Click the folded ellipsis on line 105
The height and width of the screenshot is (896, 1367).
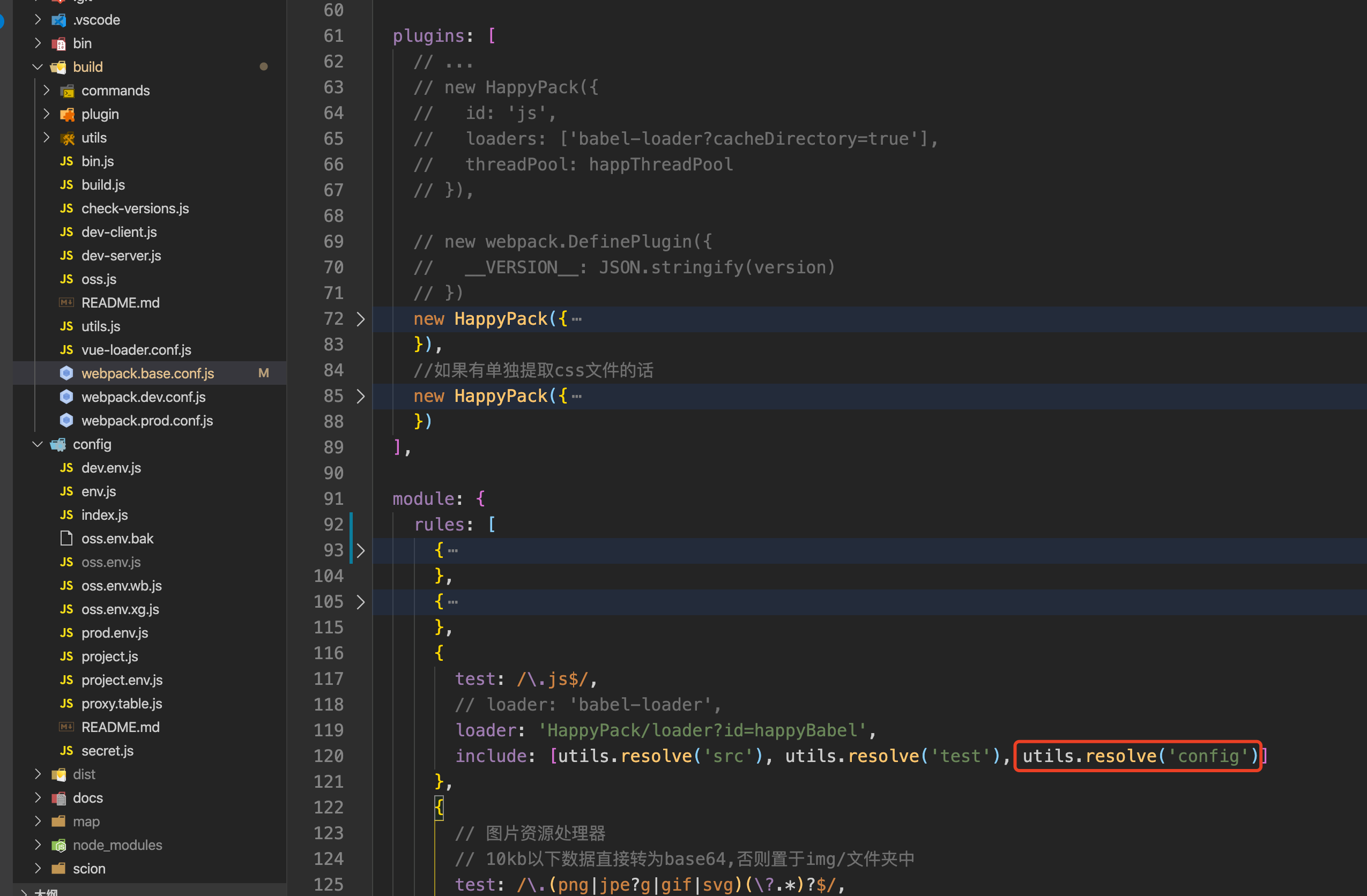[453, 602]
